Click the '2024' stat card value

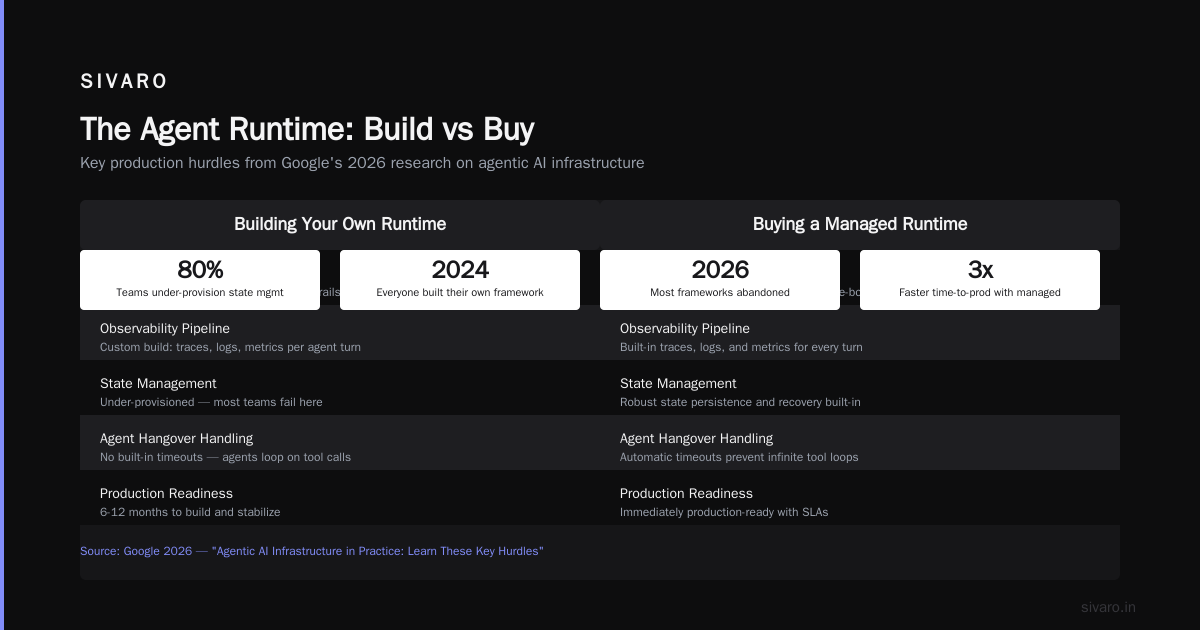(x=460, y=270)
